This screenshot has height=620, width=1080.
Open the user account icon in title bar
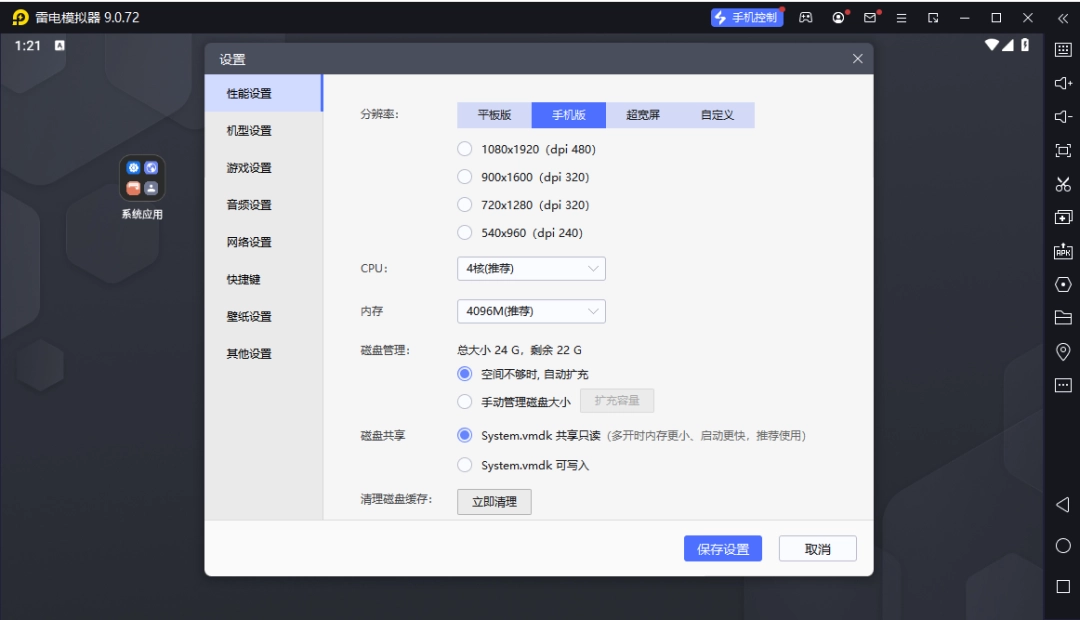pyautogui.click(x=838, y=18)
